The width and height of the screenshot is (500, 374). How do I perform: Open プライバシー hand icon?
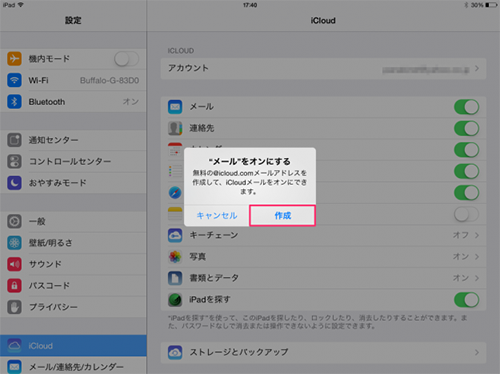14,307
